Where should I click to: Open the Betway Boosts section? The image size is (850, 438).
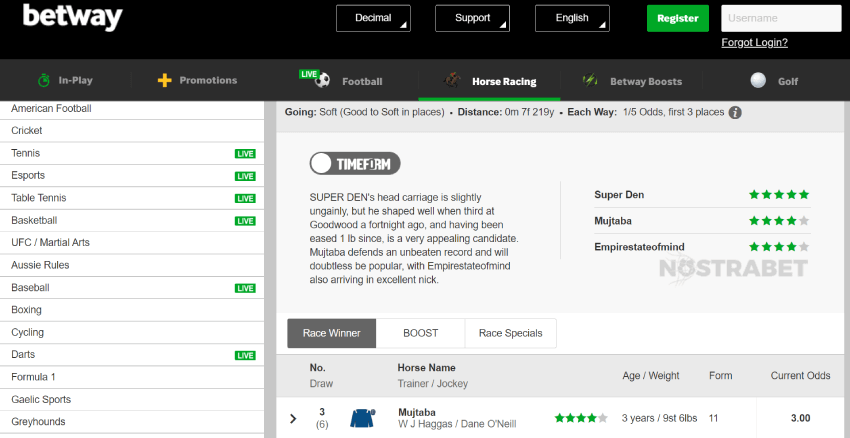point(632,81)
